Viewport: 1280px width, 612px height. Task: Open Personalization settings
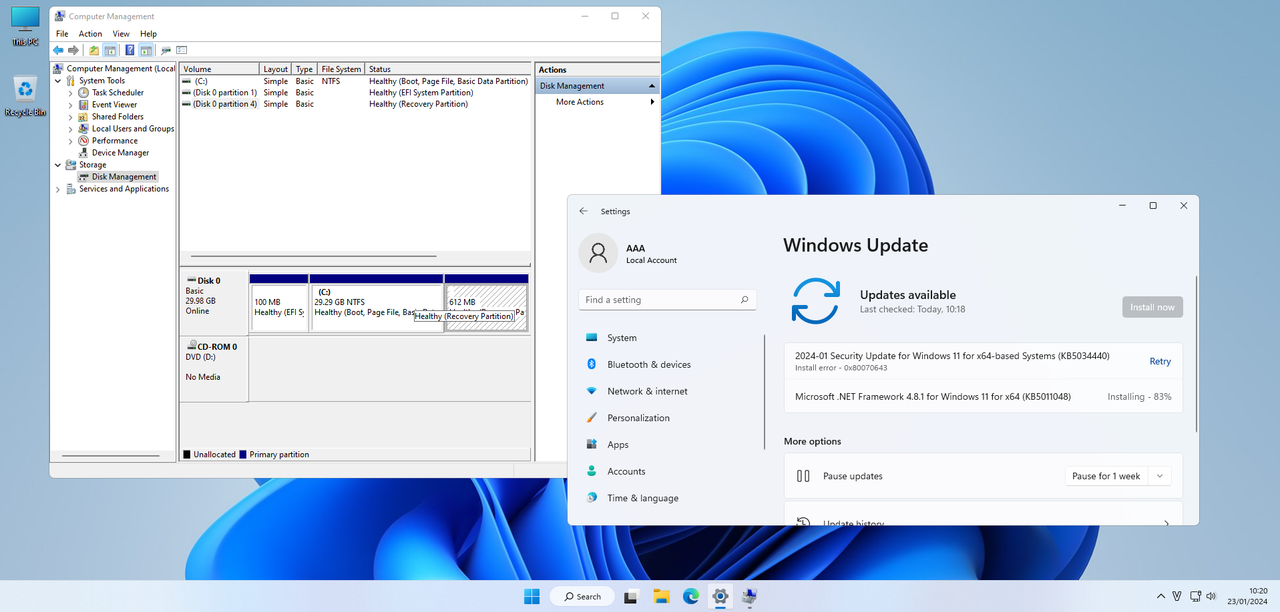click(x=670, y=418)
